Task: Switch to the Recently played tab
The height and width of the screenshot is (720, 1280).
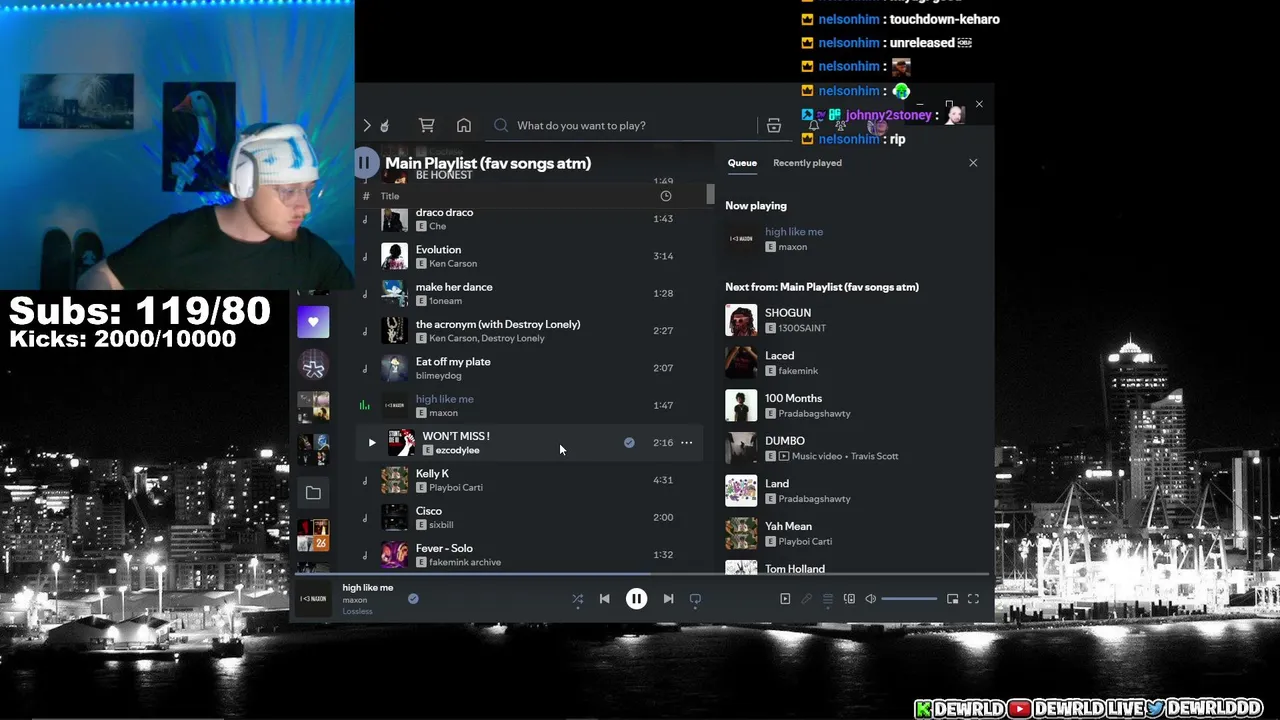Action: pyautogui.click(x=807, y=163)
